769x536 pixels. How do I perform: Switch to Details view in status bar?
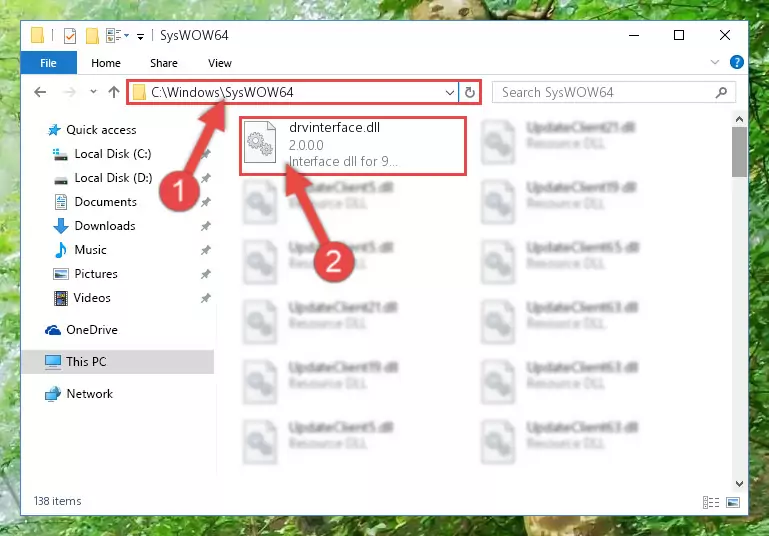click(711, 502)
